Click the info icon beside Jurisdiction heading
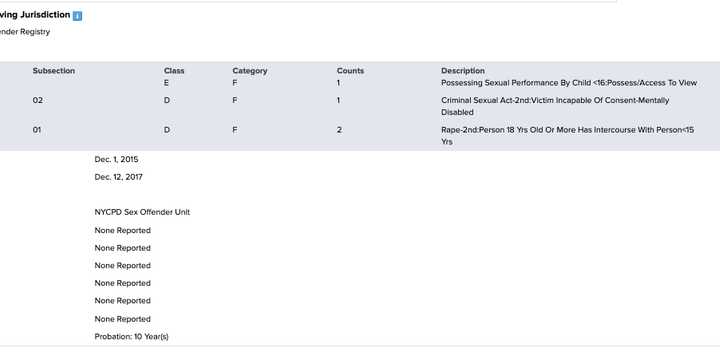Viewport: 720px width, 360px height. (x=78, y=16)
